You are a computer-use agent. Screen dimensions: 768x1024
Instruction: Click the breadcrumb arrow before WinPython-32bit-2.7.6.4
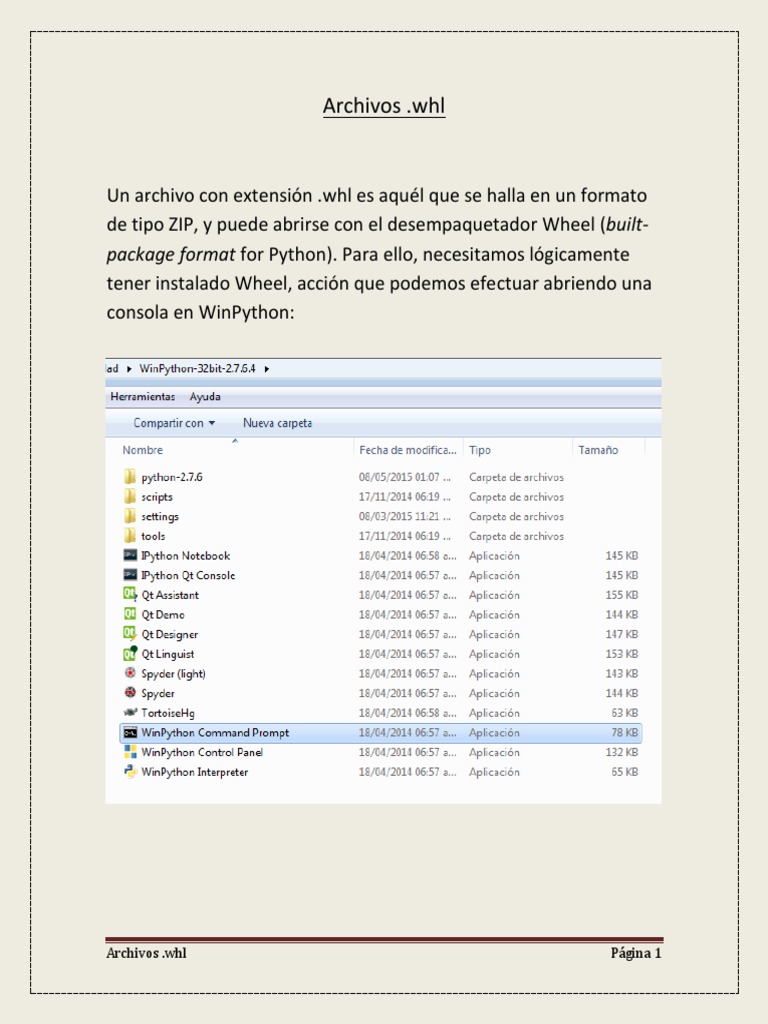click(x=129, y=369)
